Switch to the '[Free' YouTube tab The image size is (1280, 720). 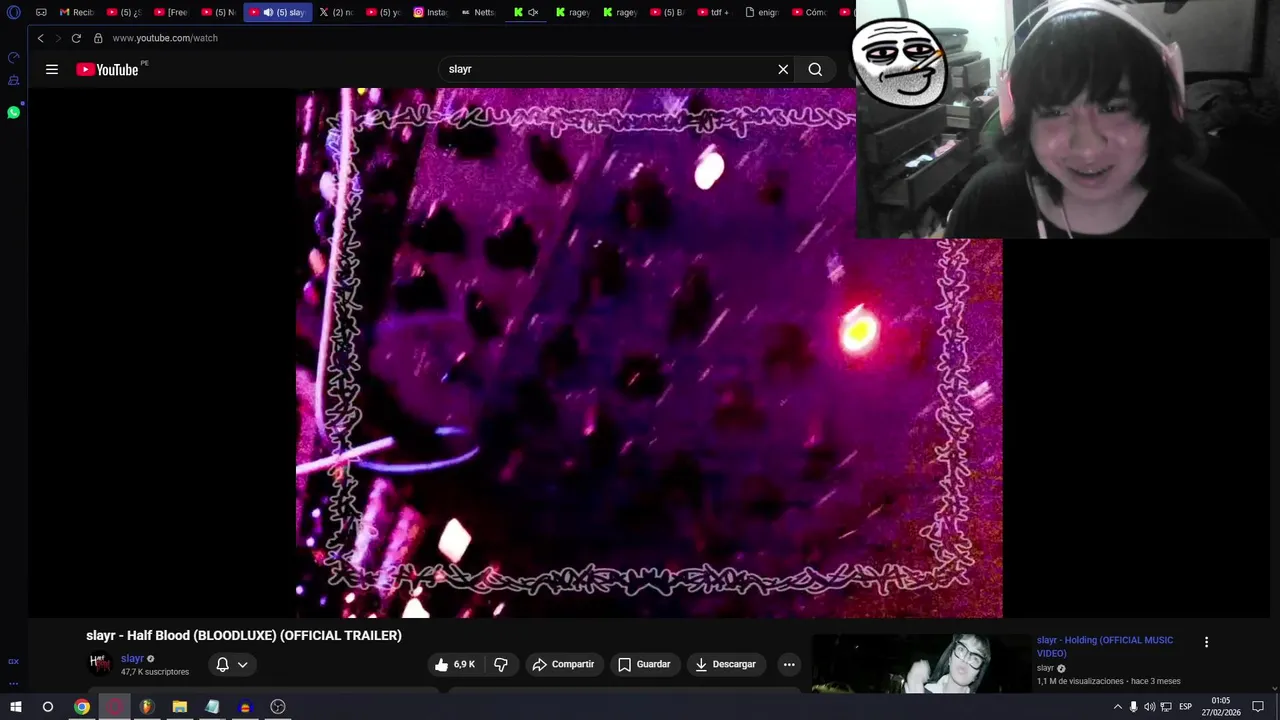(x=171, y=12)
